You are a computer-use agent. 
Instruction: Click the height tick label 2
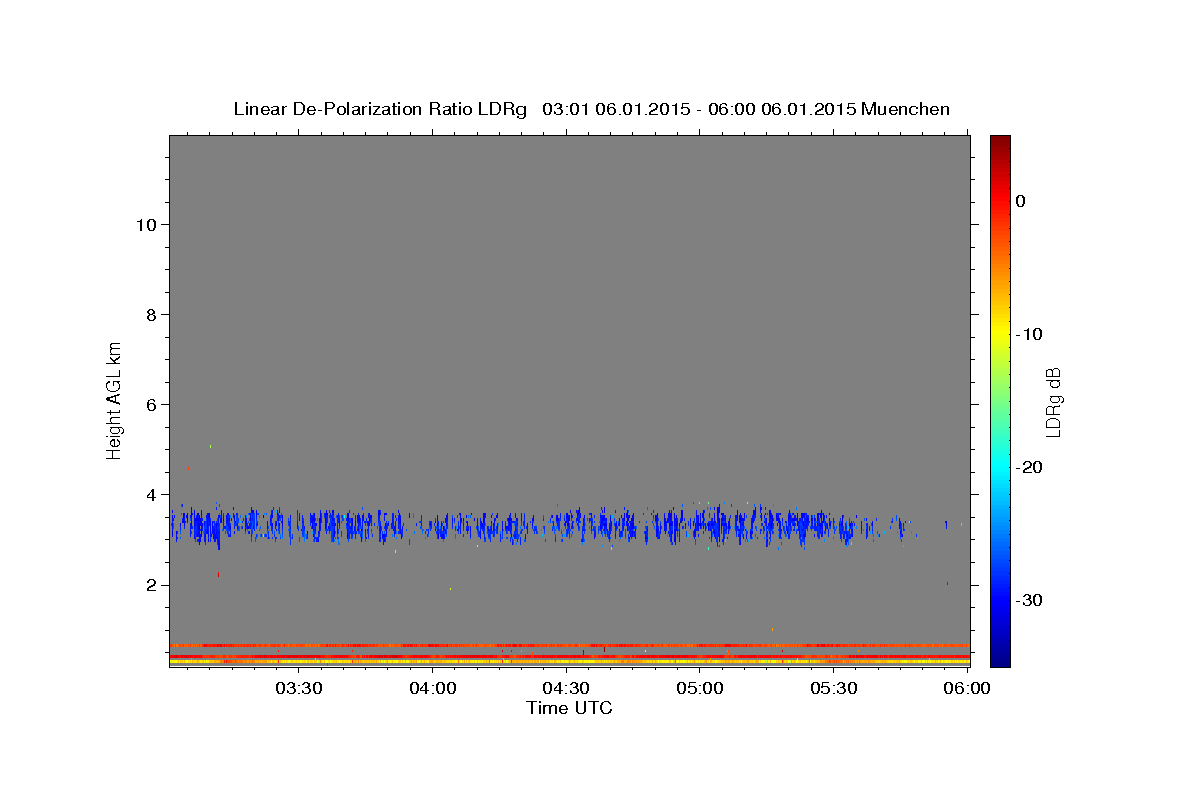[x=153, y=585]
